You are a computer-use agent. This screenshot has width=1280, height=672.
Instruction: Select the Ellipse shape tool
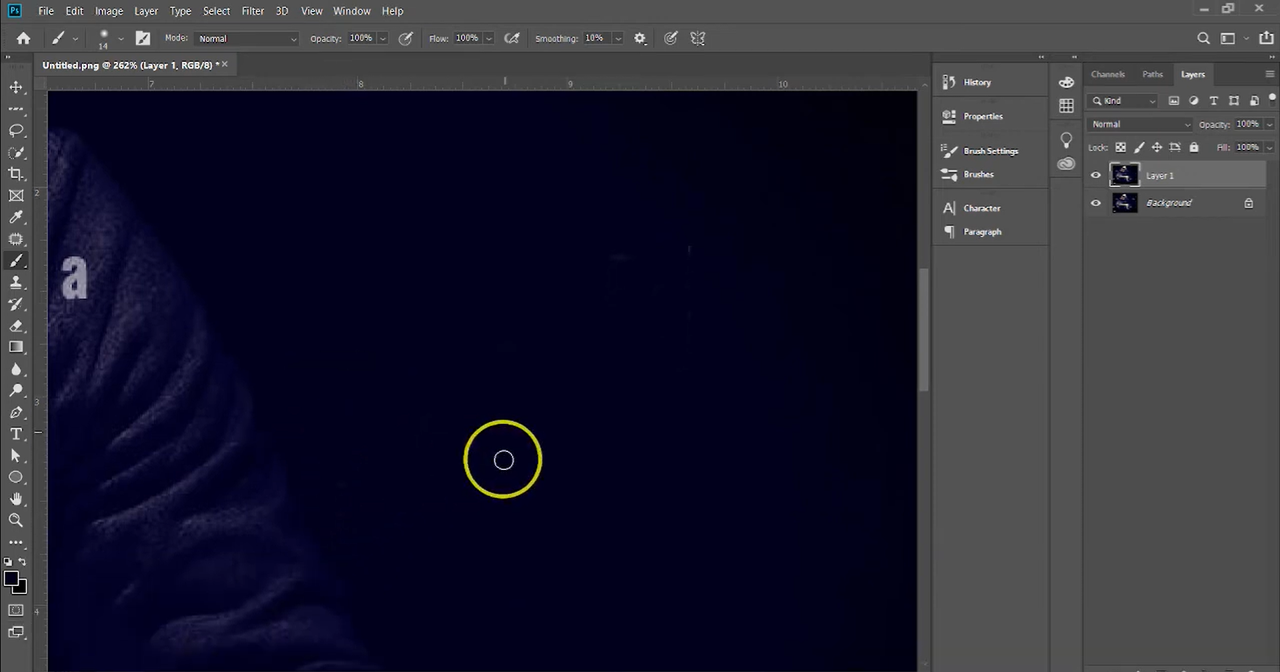pyautogui.click(x=16, y=477)
